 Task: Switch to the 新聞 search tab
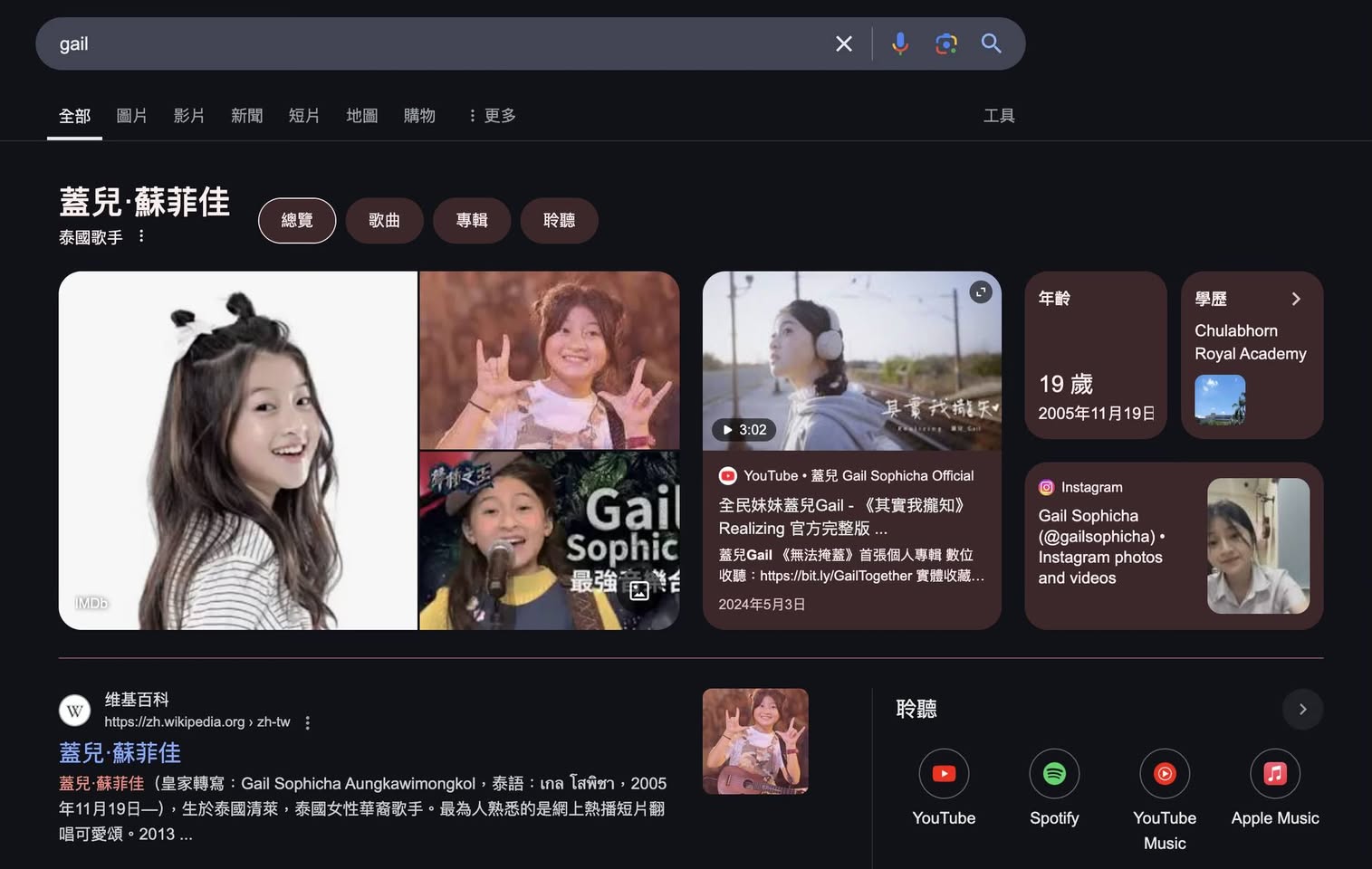(x=246, y=116)
